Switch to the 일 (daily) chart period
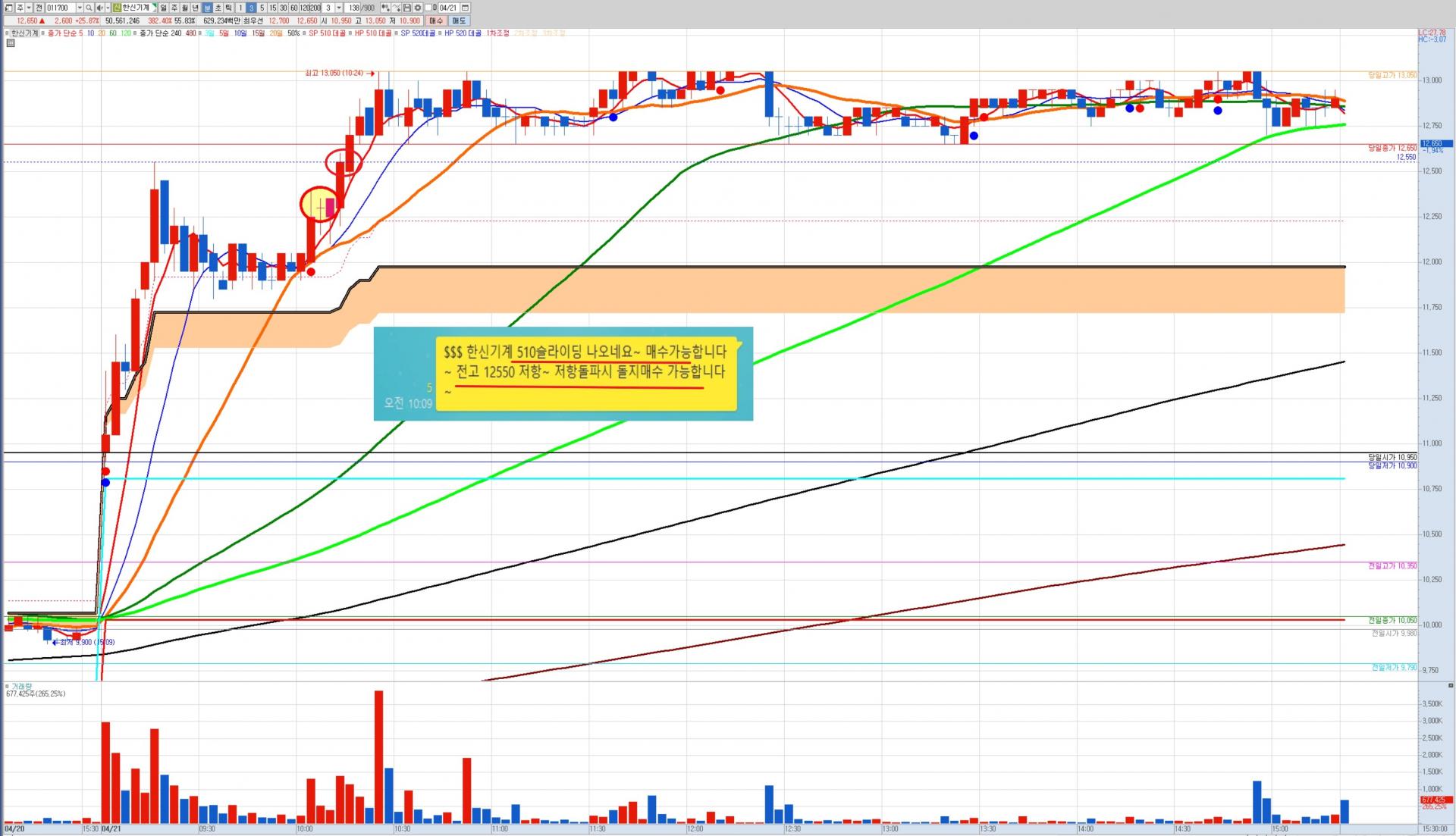 point(163,8)
